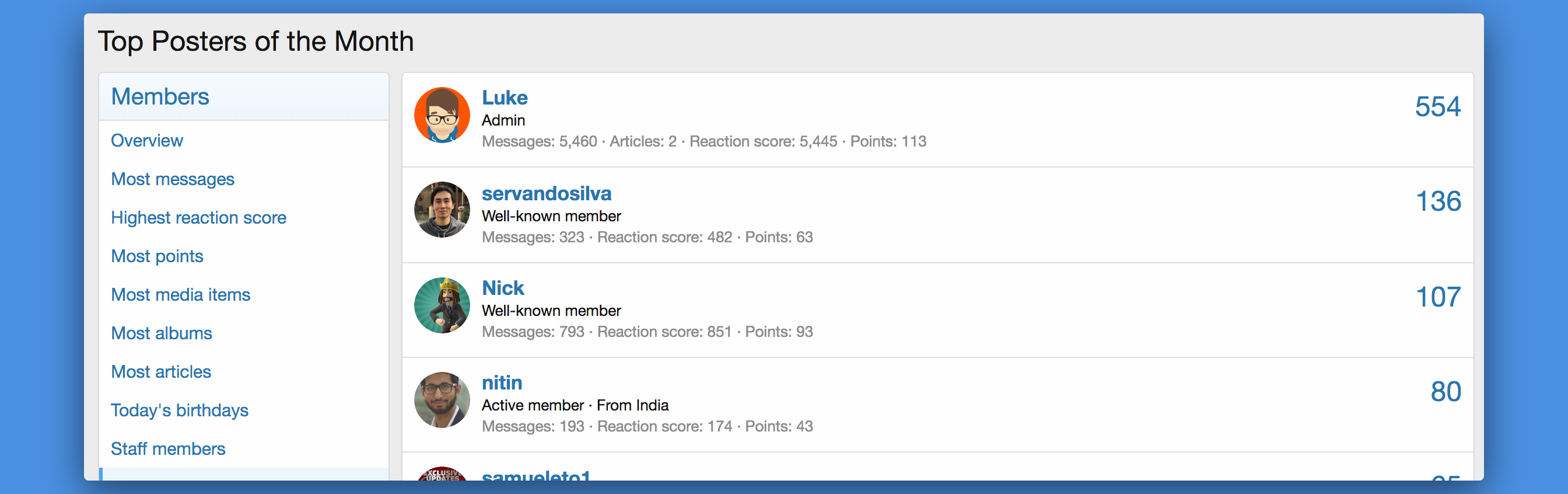This screenshot has height=494, width=1568.
Task: Click Luke's cartoon avatar icon
Action: pyautogui.click(x=442, y=115)
